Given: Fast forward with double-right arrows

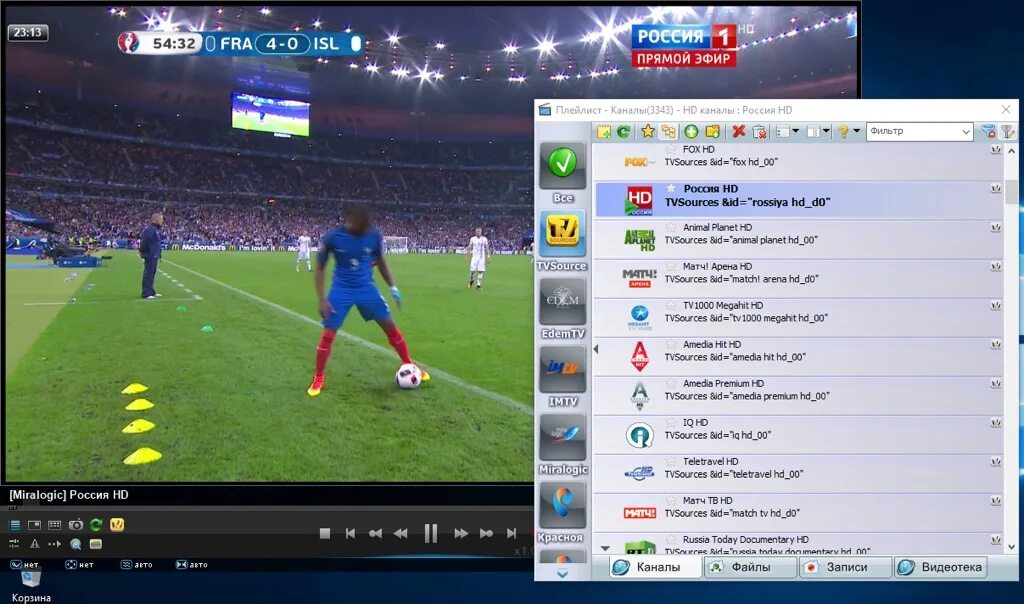Looking at the screenshot, I should tap(461, 533).
